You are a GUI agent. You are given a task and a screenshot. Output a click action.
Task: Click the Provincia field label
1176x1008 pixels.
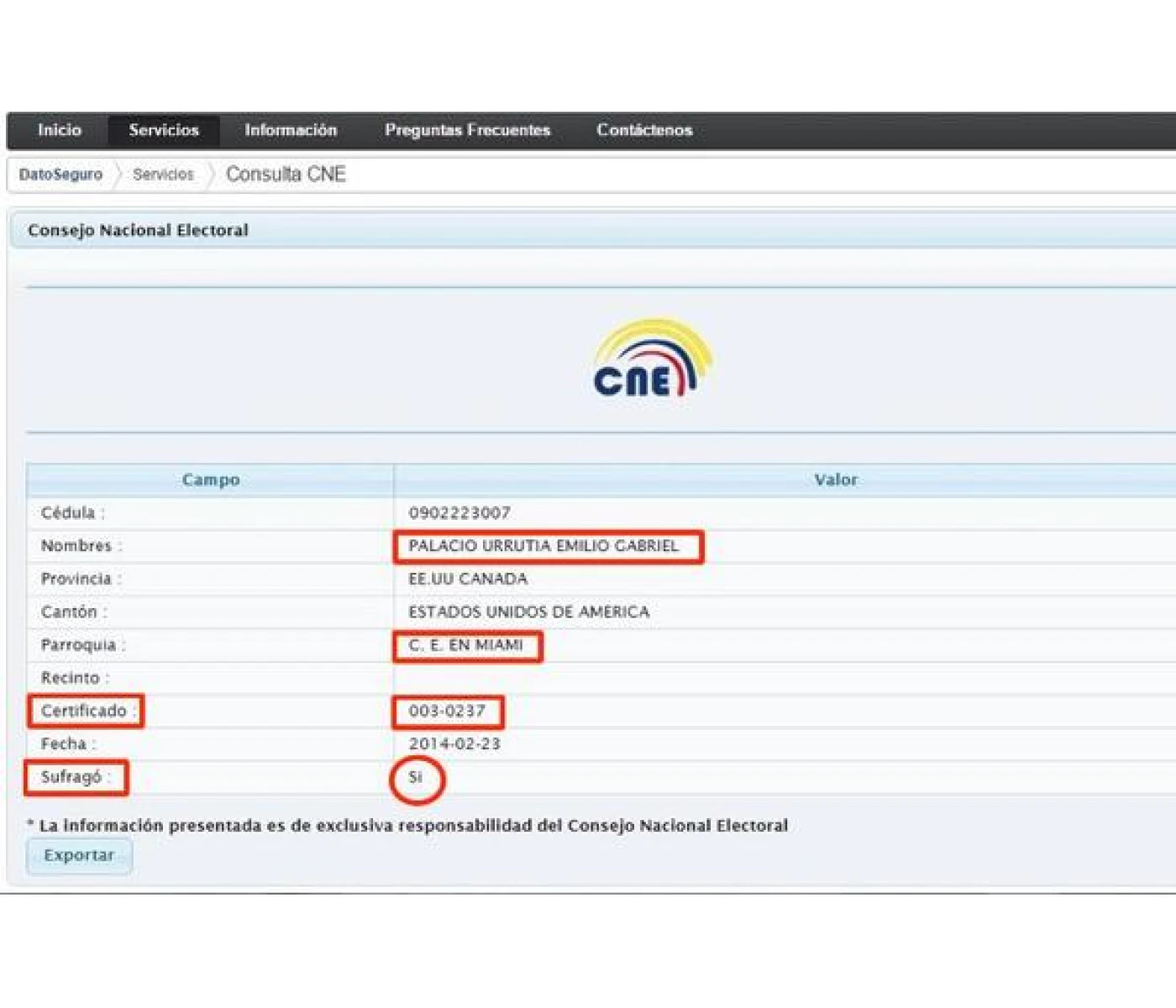pos(81,579)
